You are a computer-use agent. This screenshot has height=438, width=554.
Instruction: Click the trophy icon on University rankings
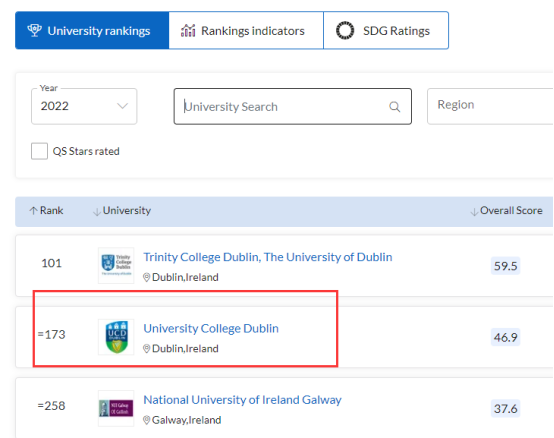(34, 30)
